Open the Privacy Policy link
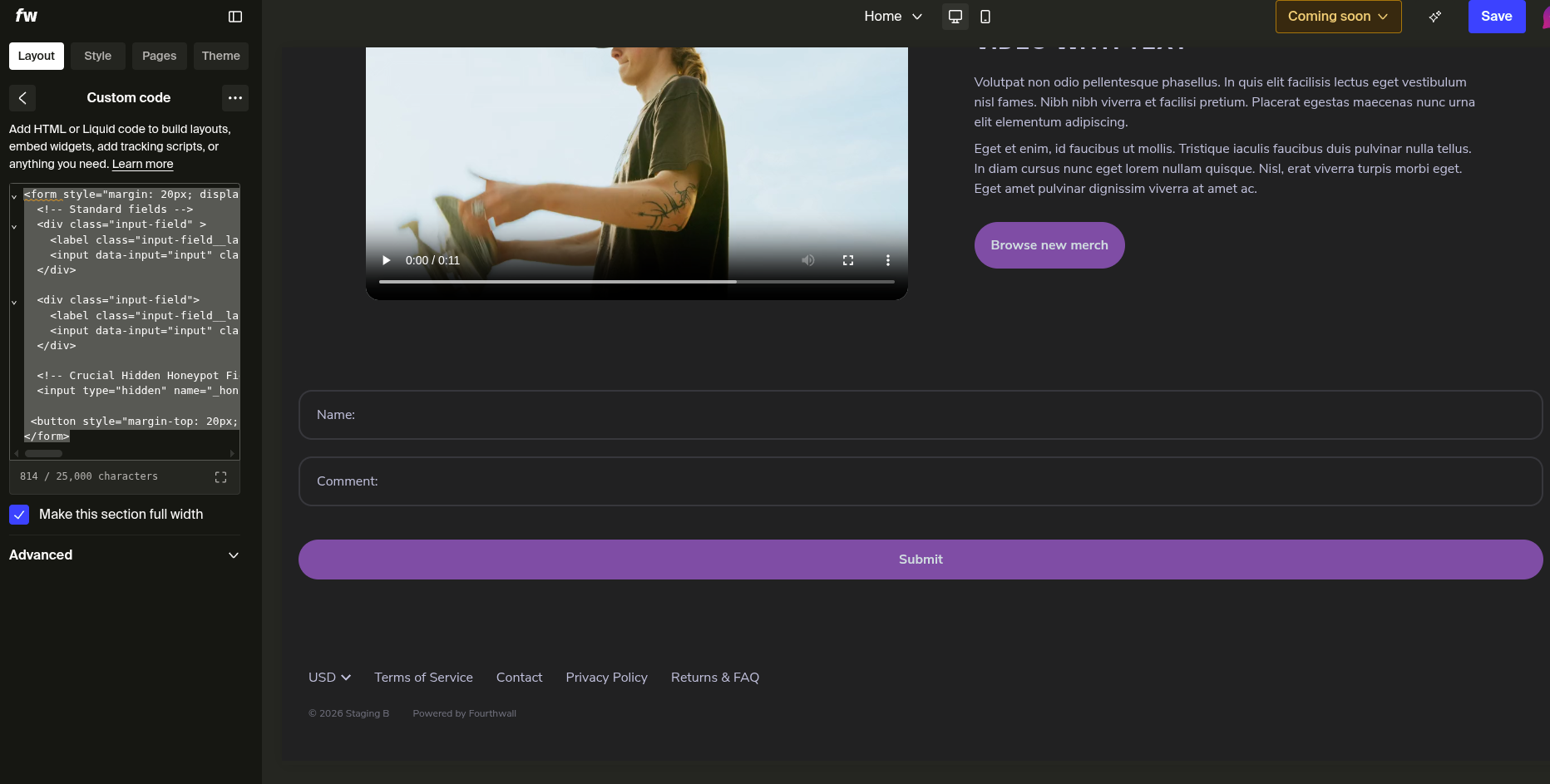This screenshot has height=784, width=1550. pos(606,678)
